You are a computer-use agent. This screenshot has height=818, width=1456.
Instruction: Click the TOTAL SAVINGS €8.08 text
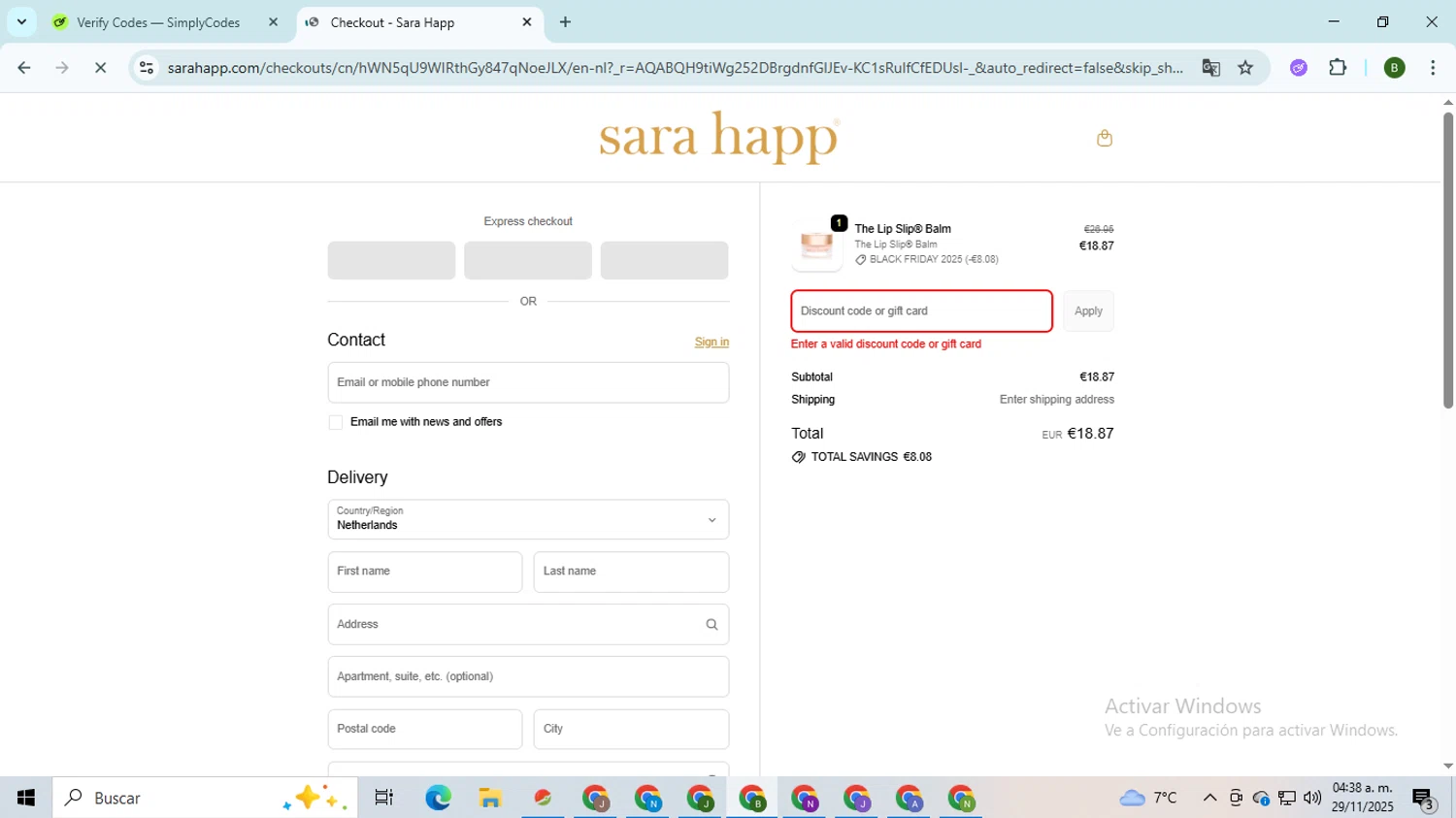(871, 457)
